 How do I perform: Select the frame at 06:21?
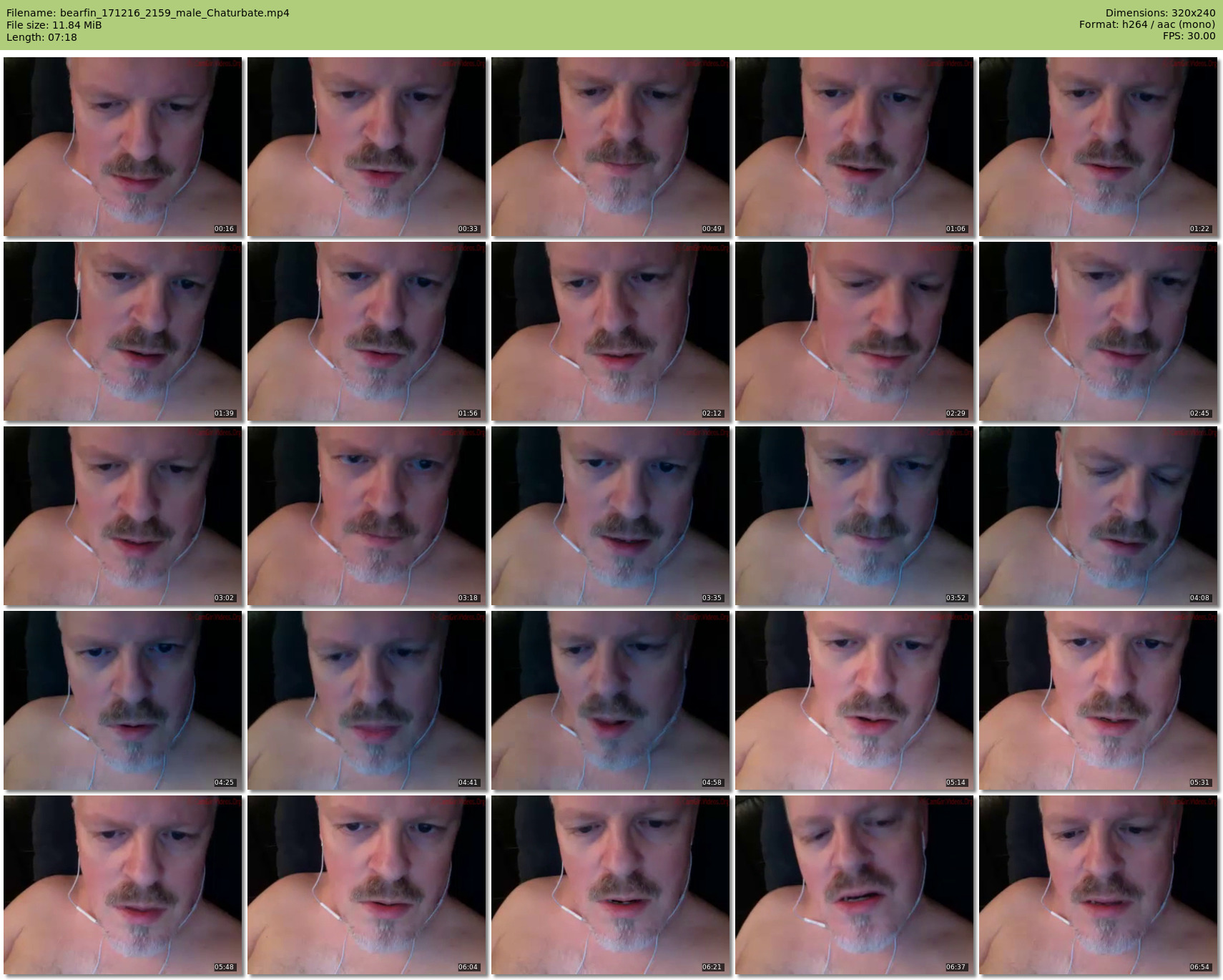(x=610, y=885)
